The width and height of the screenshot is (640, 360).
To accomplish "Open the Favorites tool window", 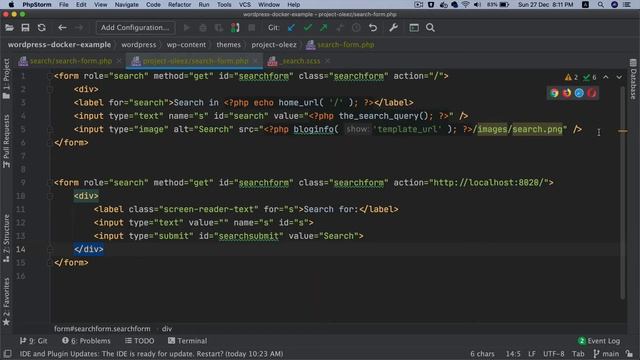I will 6,301.
